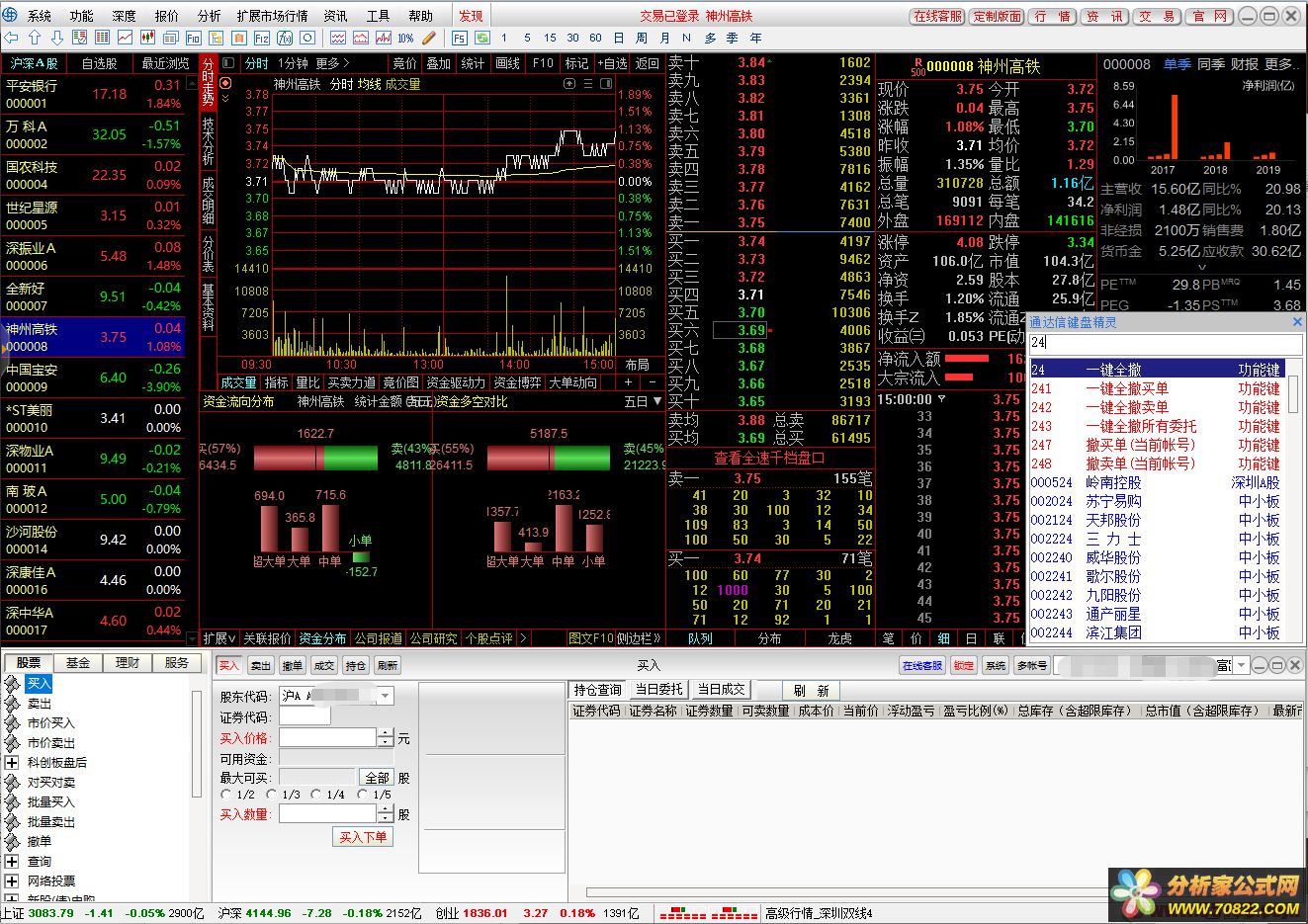
Task: Click the 撤单 tree item icon
Action: pyautogui.click(x=12, y=842)
